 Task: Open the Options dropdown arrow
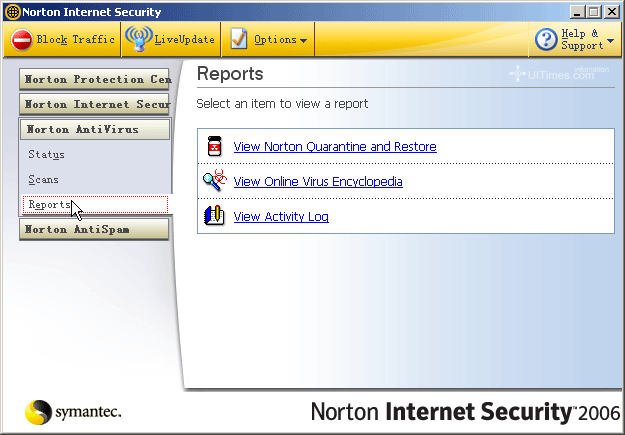303,41
